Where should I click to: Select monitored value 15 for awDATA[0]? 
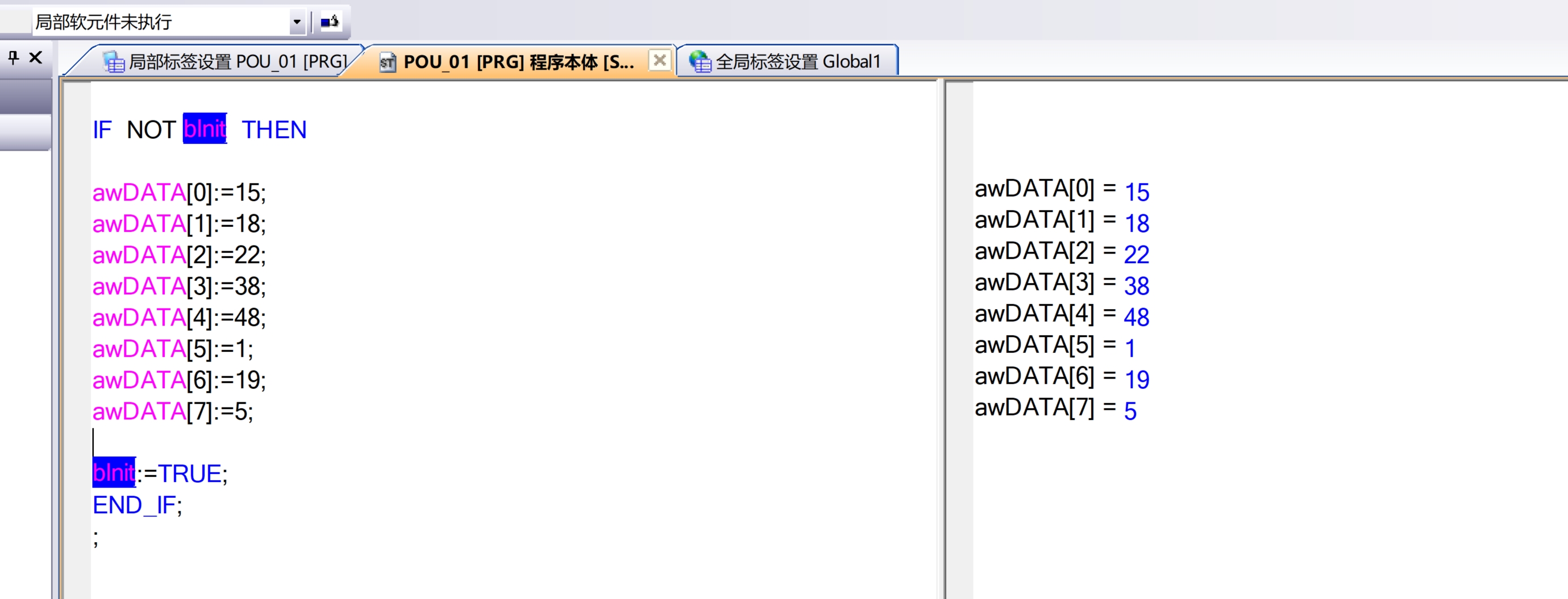1137,192
